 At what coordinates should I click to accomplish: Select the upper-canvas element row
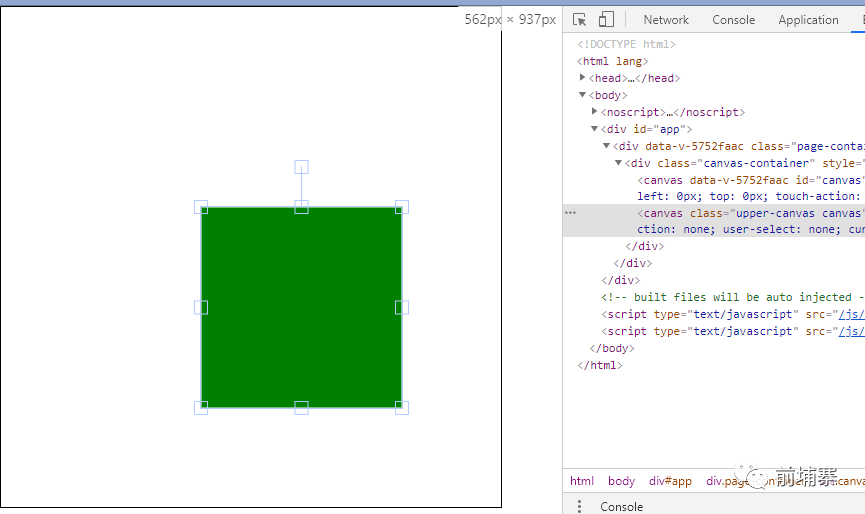pos(750,213)
